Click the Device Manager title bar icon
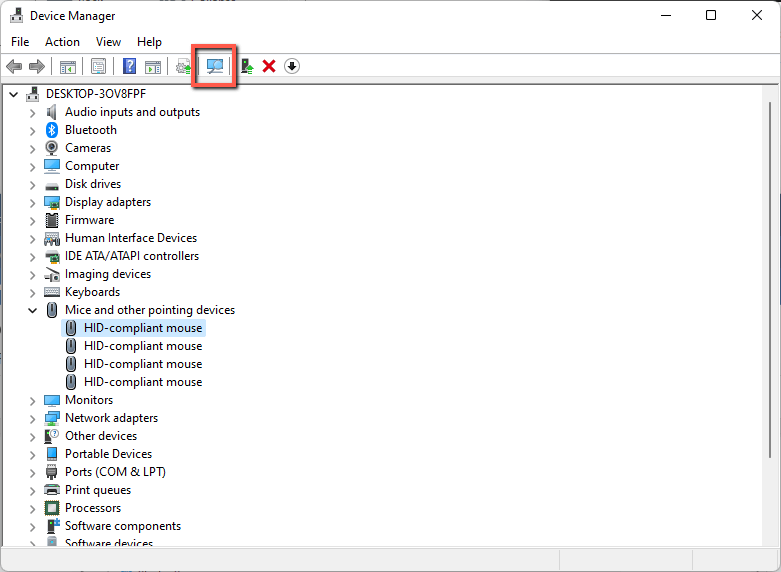Image resolution: width=781 pixels, height=572 pixels. coord(16,16)
